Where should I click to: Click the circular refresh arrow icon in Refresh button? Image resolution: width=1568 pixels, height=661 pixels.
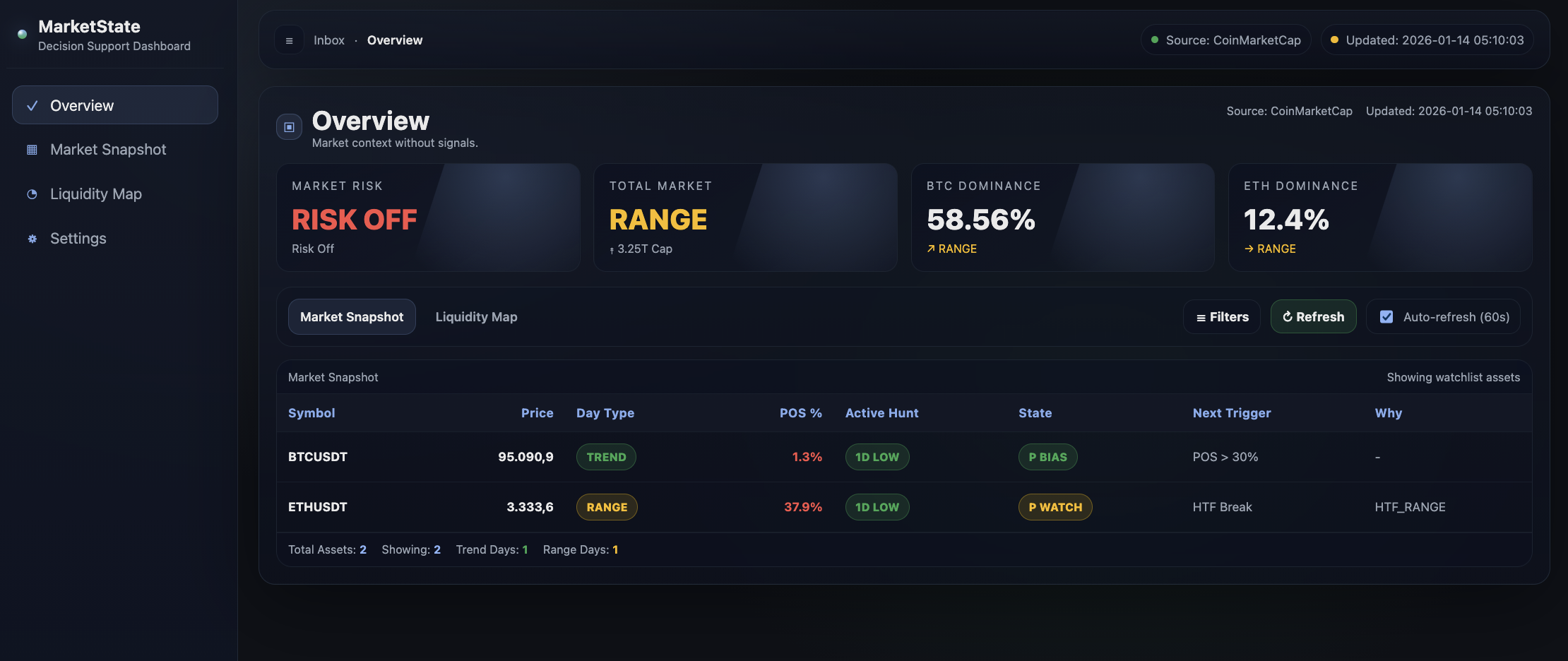click(x=1287, y=316)
